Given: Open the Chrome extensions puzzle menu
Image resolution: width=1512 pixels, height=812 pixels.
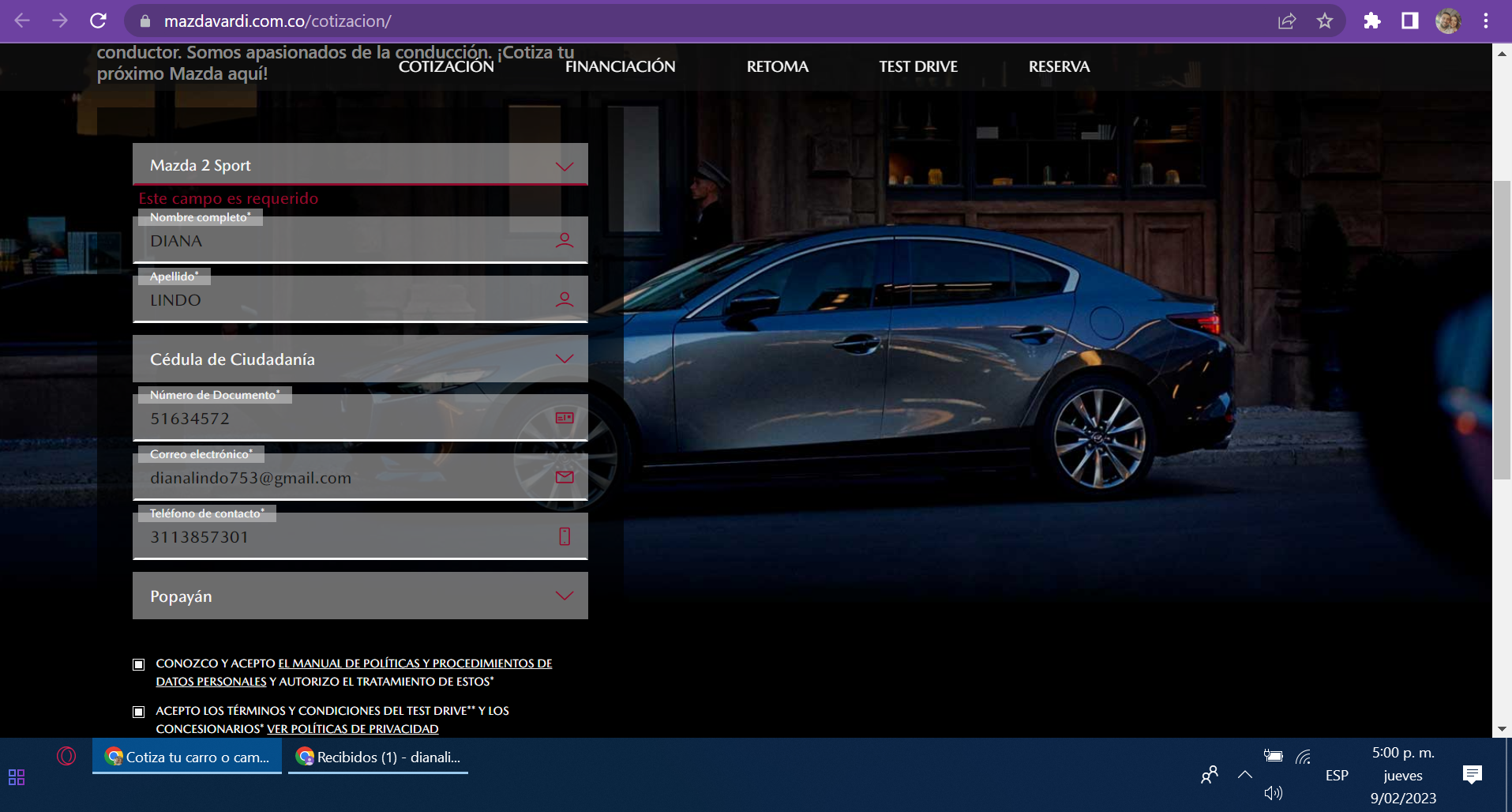Looking at the screenshot, I should [x=1372, y=21].
